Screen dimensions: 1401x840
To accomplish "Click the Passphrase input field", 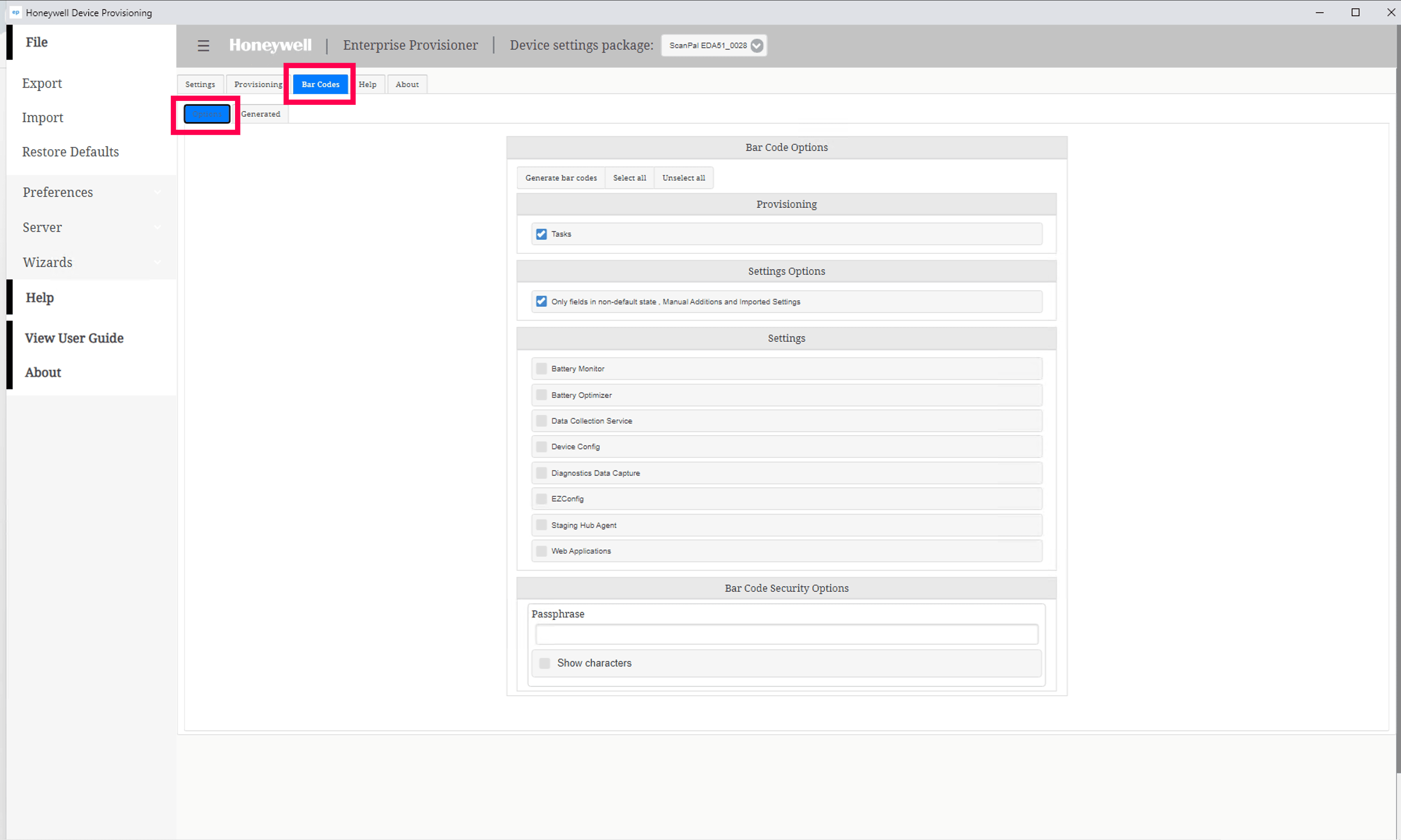I will pyautogui.click(x=786, y=635).
